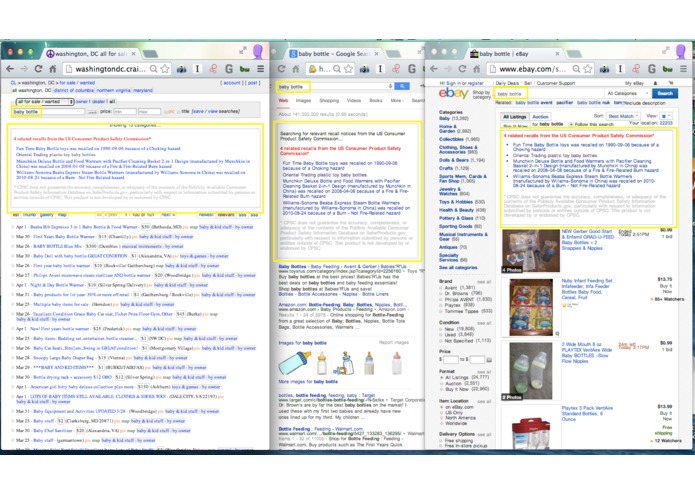Close the 'baby bottle | eBay' tab
The height and width of the screenshot is (494, 695).
pos(557,54)
